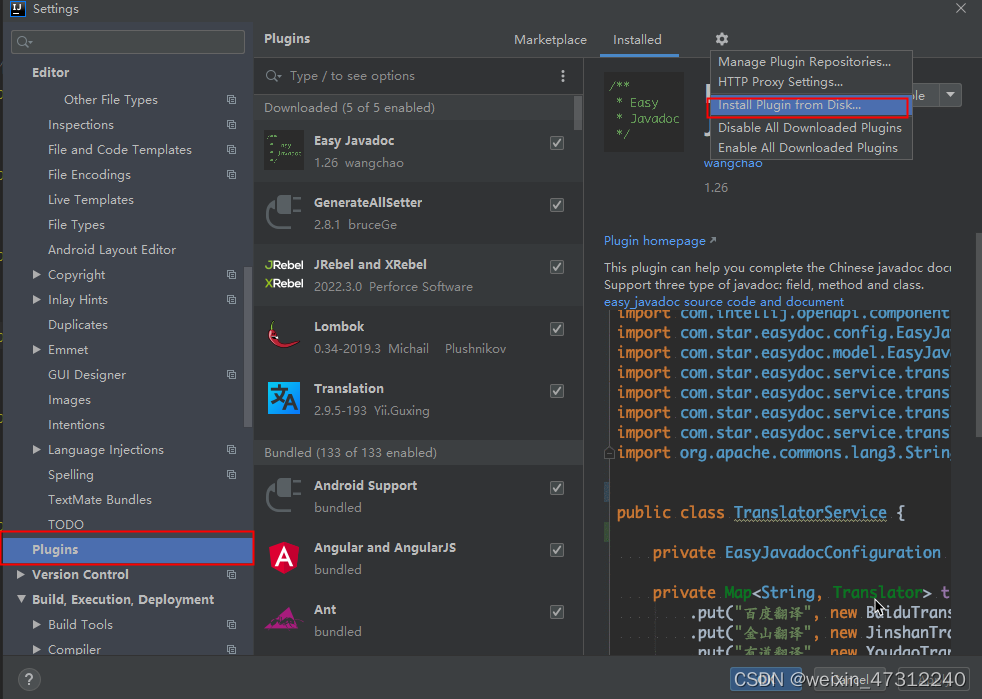Click the plugins gear settings icon
This screenshot has height=699, width=982.
click(721, 39)
